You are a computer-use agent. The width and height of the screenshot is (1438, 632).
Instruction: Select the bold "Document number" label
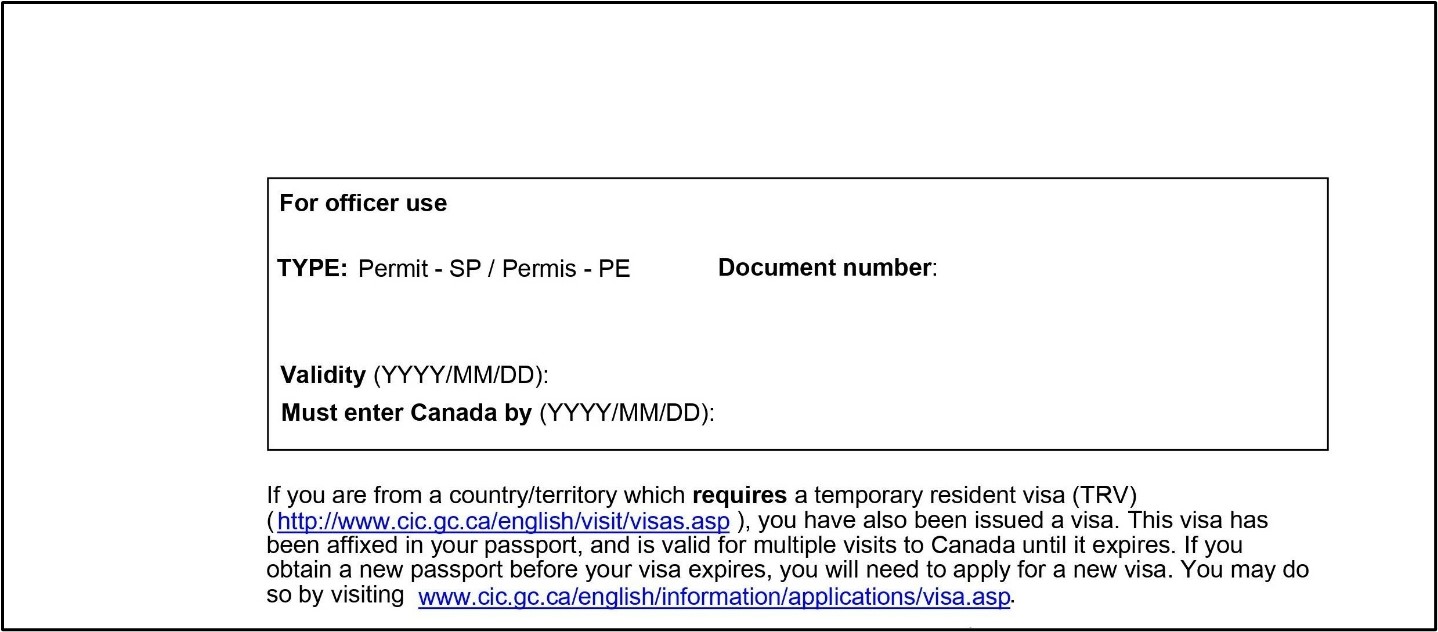click(x=824, y=268)
